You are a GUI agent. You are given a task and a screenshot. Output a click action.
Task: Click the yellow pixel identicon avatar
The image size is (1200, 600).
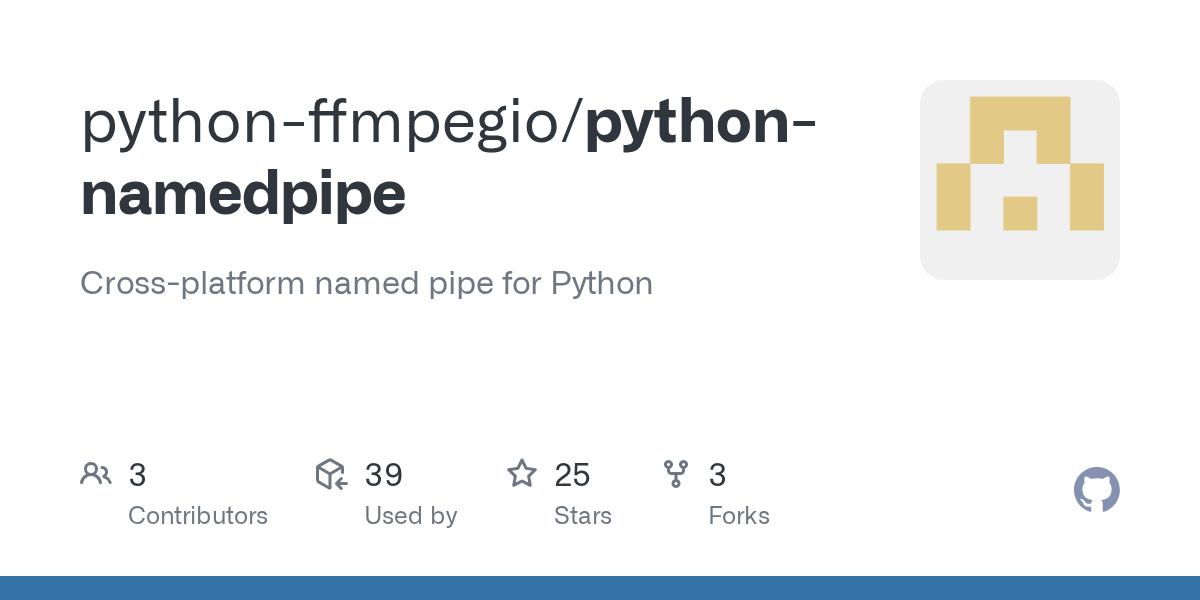pyautogui.click(x=1020, y=164)
